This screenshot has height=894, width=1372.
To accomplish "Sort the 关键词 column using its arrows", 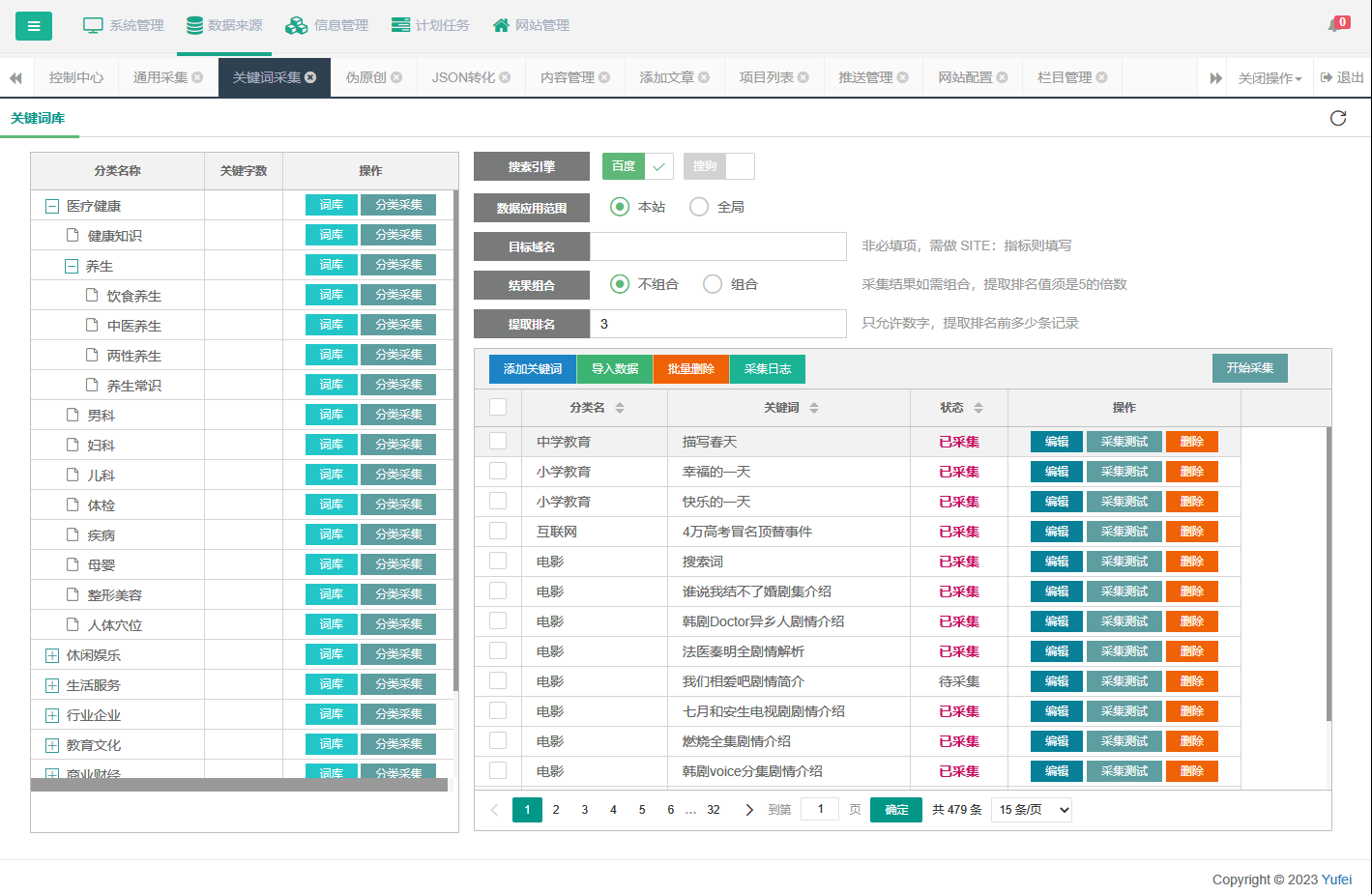I will [814, 408].
